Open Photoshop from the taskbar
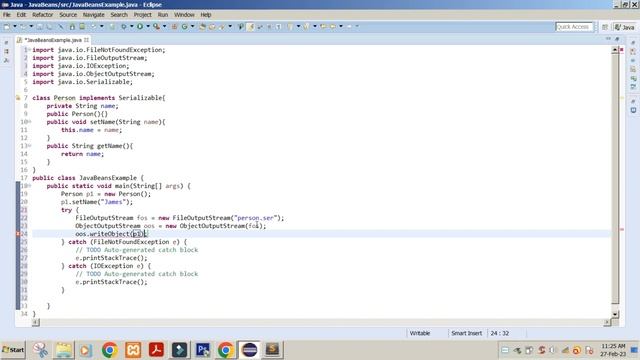The height and width of the screenshot is (360, 640). tap(202, 350)
